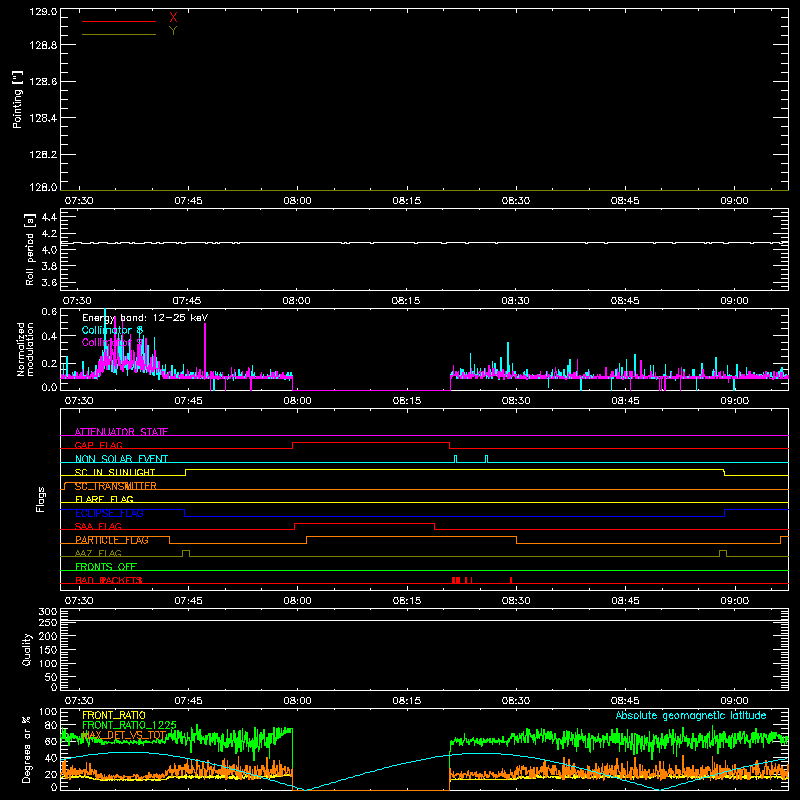
Task: Click the 'Flags' vertical axis title
Action: [41, 499]
